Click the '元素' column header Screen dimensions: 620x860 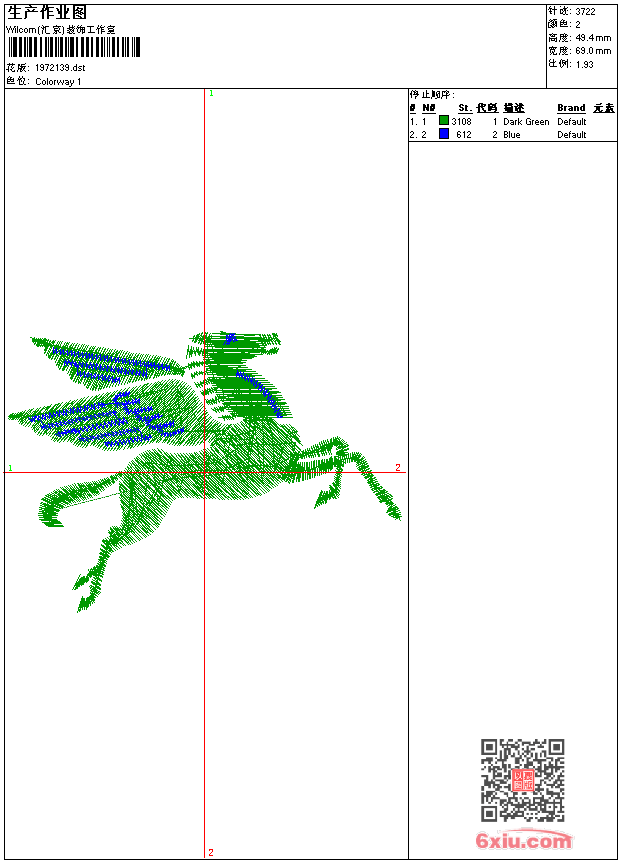604,108
